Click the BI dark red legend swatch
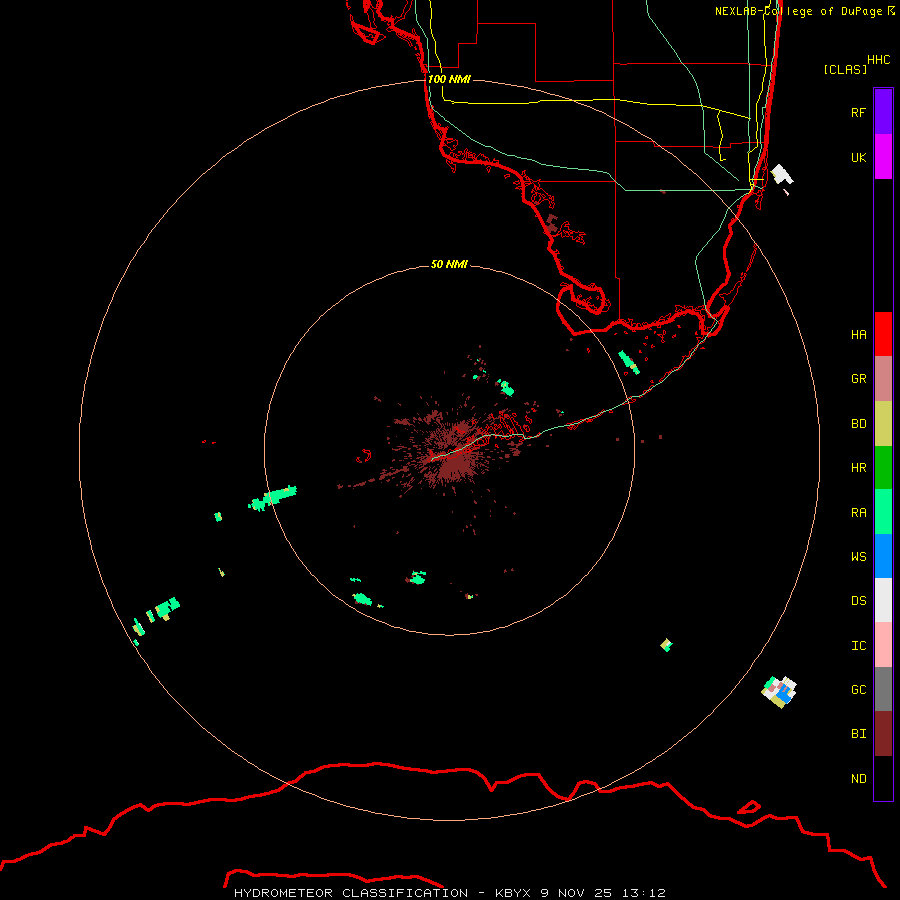 click(x=883, y=734)
